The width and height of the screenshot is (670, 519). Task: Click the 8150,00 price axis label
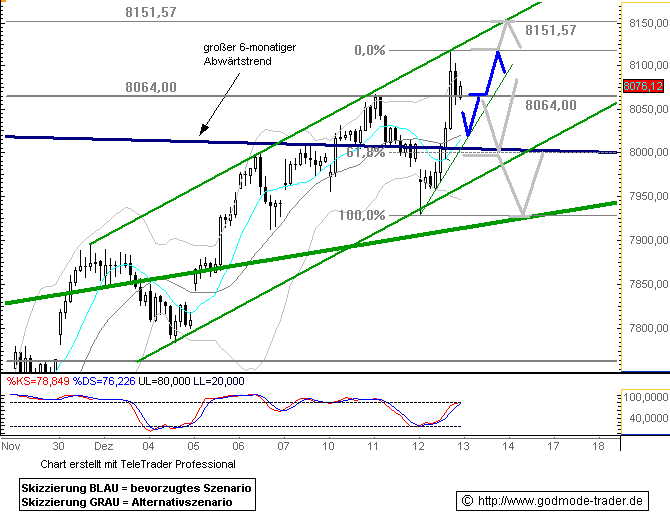click(x=649, y=23)
